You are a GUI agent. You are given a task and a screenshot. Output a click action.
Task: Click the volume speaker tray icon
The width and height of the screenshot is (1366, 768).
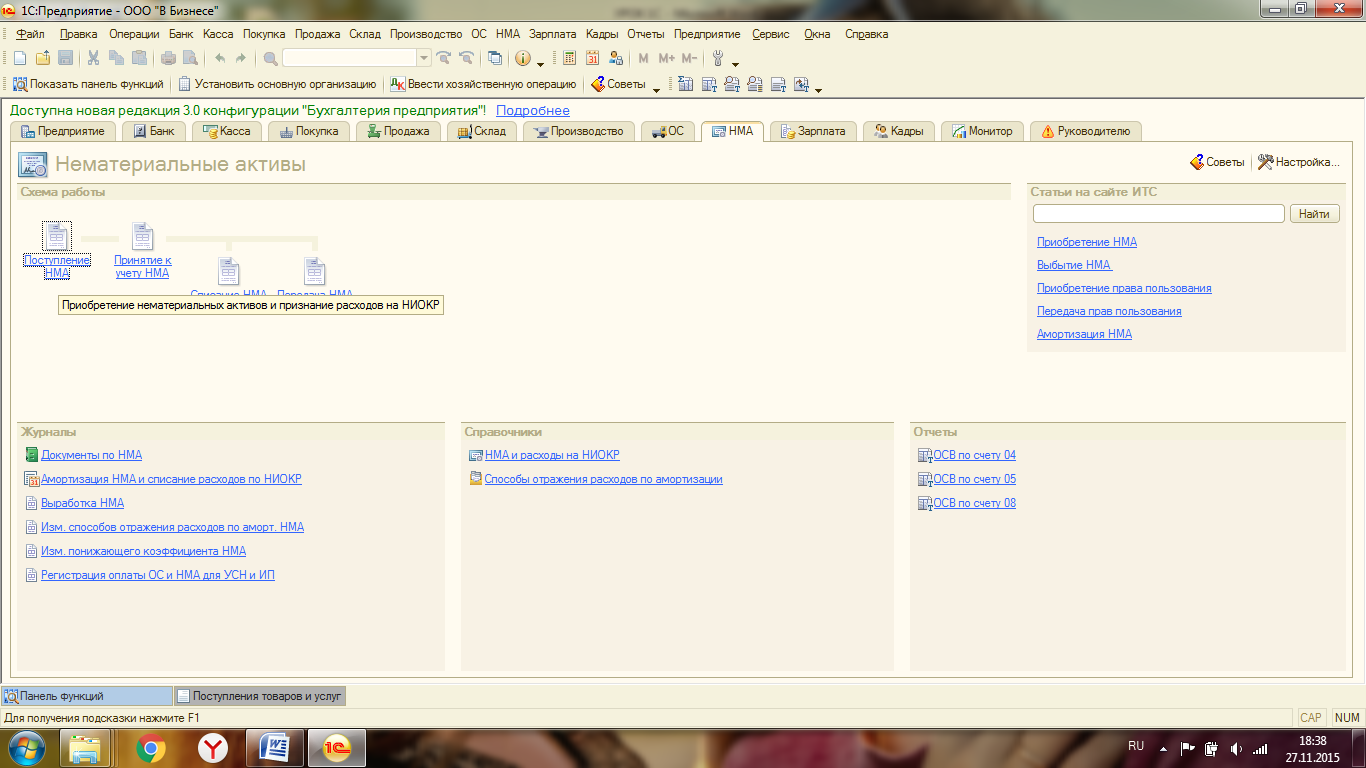coord(1236,748)
